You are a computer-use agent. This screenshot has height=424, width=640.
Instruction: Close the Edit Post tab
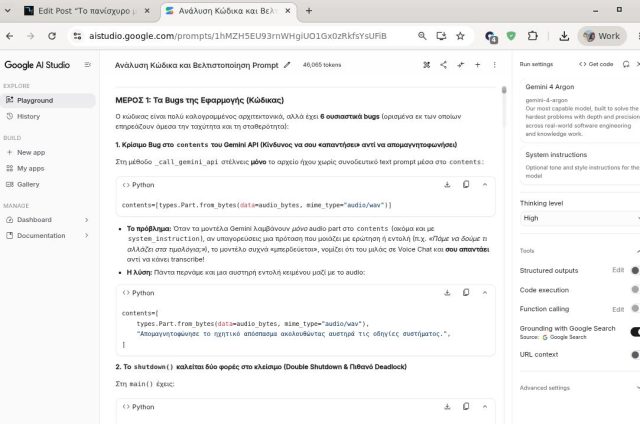point(147,11)
